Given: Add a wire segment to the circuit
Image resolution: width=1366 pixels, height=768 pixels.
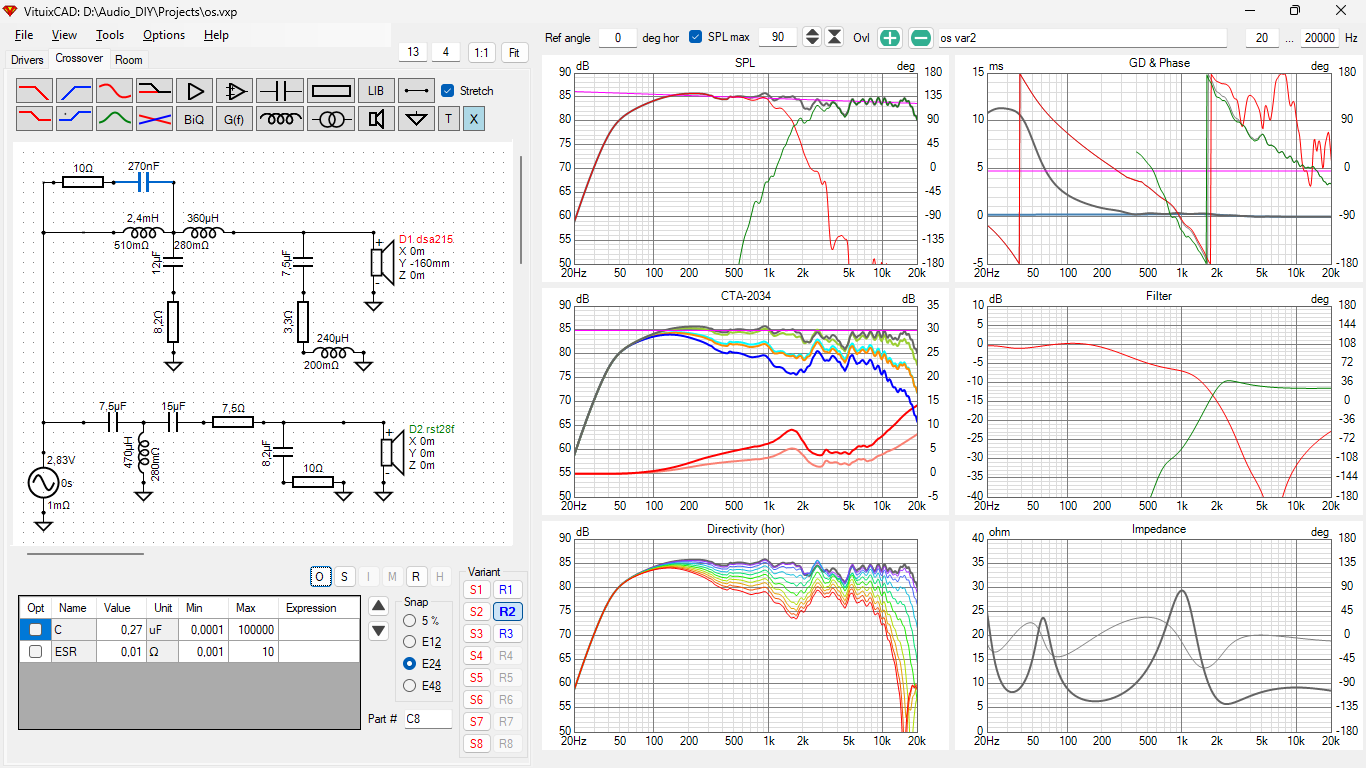Looking at the screenshot, I should (x=416, y=91).
